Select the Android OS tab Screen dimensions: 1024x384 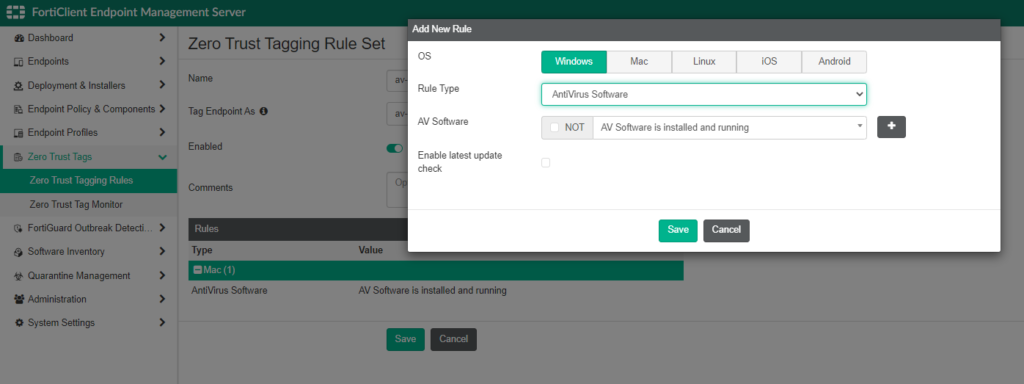tap(834, 61)
